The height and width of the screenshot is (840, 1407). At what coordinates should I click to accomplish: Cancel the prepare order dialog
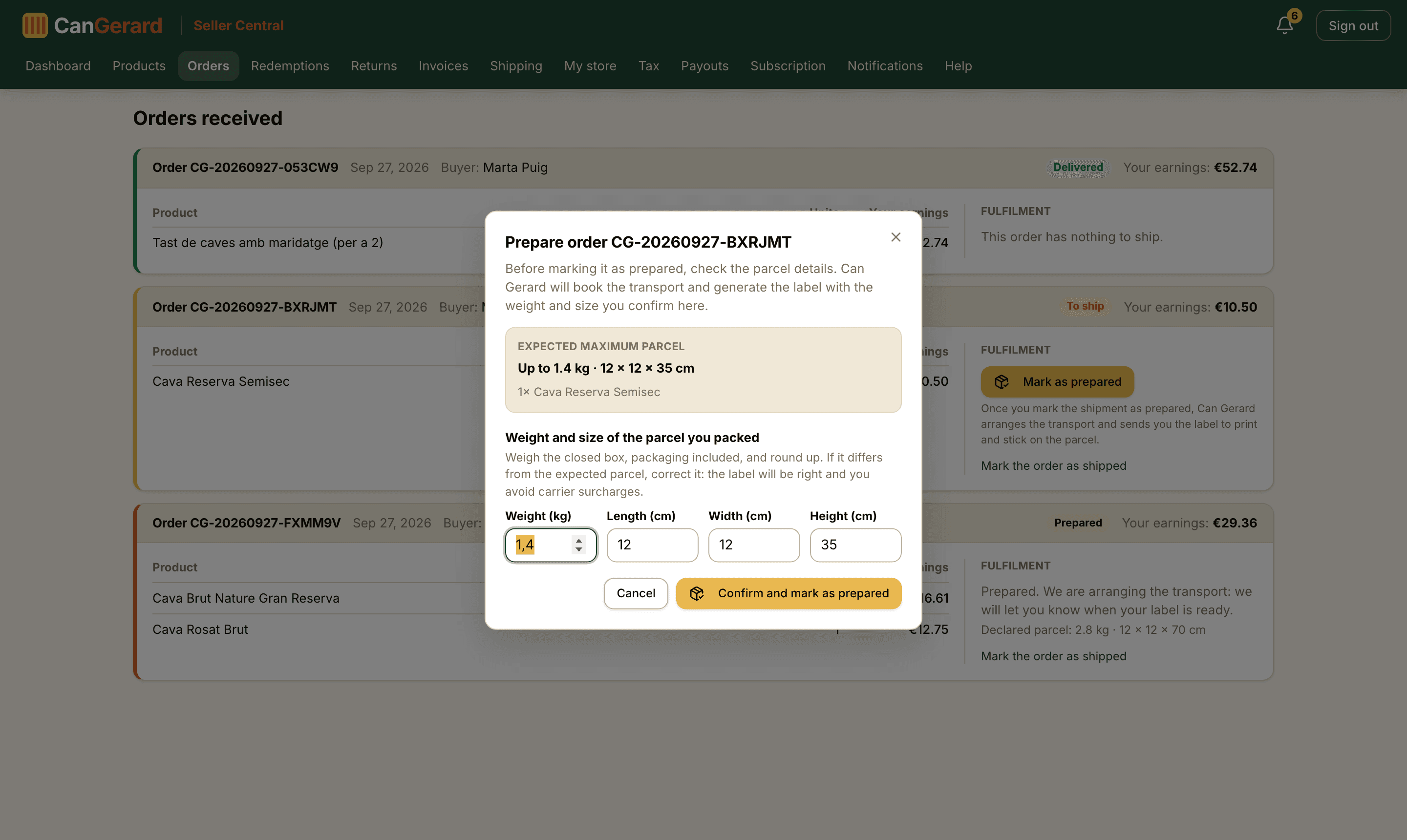(636, 593)
